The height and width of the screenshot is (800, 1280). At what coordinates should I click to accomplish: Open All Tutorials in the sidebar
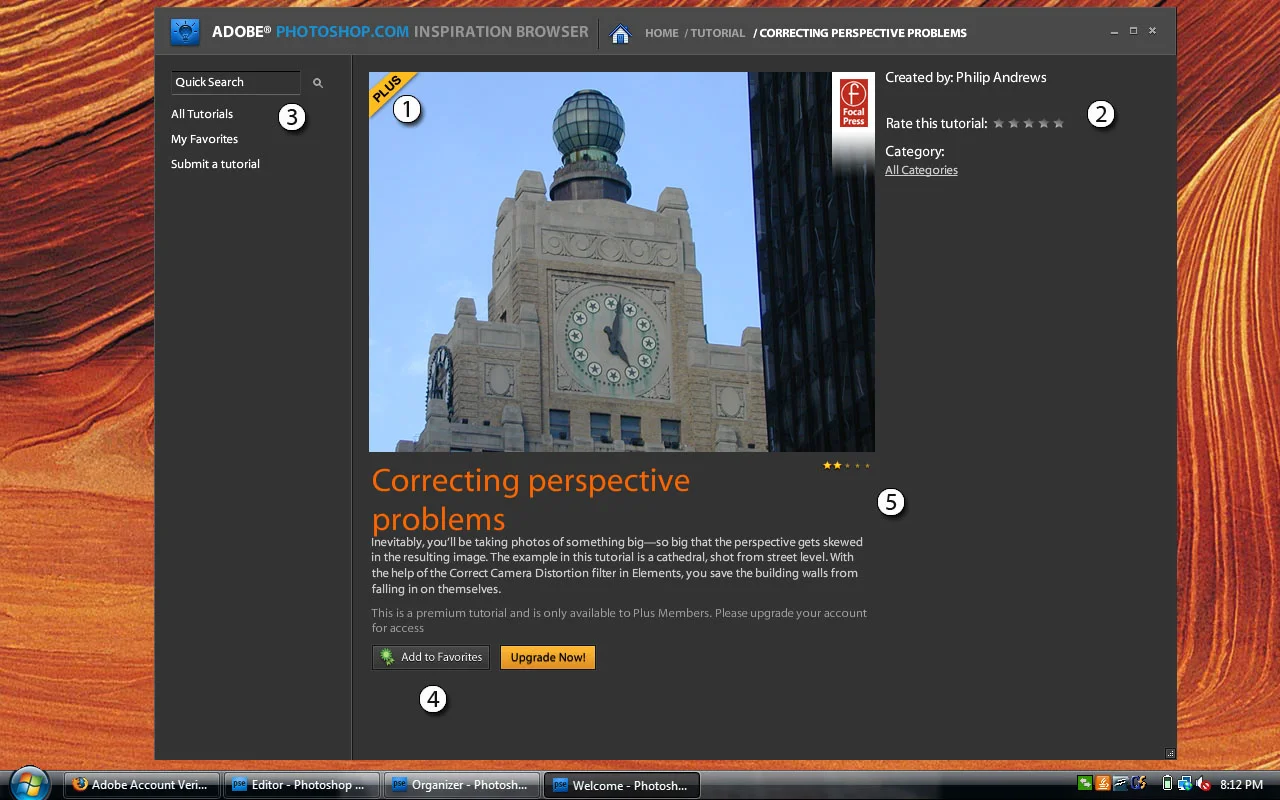[x=202, y=114]
